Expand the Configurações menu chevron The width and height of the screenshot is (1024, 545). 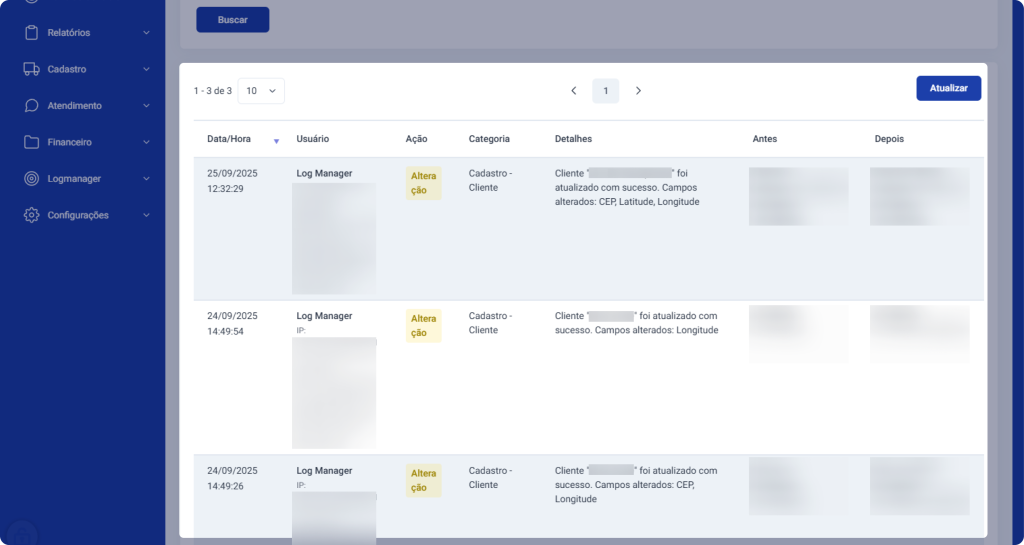tap(147, 215)
